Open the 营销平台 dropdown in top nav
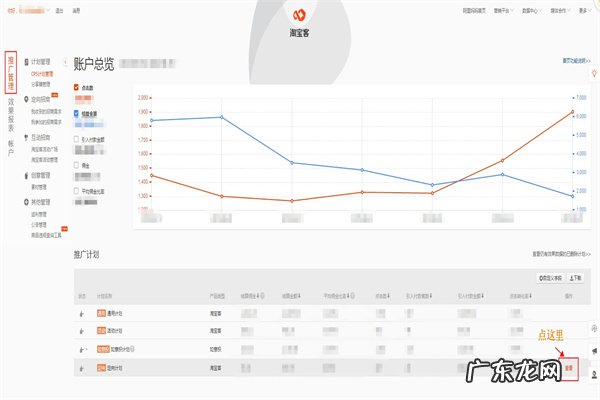Image resolution: width=600 pixels, height=400 pixels. [504, 11]
